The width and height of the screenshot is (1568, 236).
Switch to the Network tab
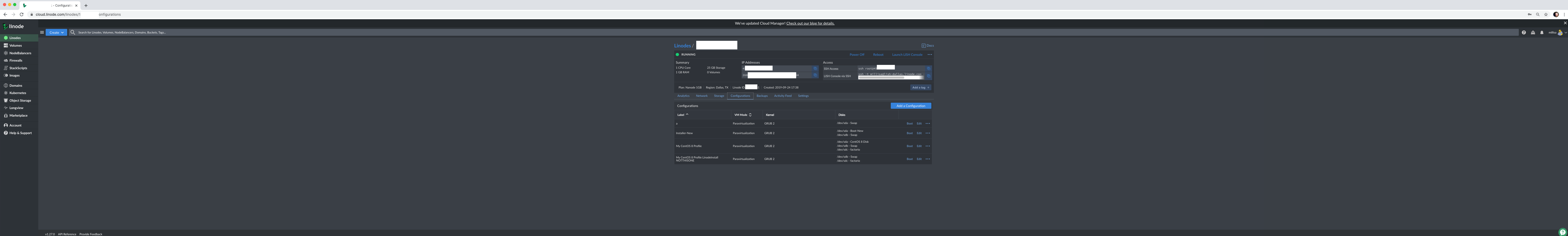pyautogui.click(x=702, y=96)
